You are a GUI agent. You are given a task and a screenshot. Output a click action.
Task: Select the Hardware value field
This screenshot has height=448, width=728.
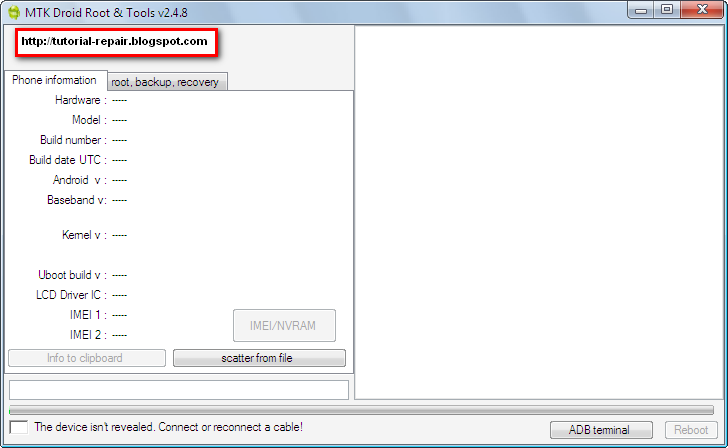click(119, 100)
